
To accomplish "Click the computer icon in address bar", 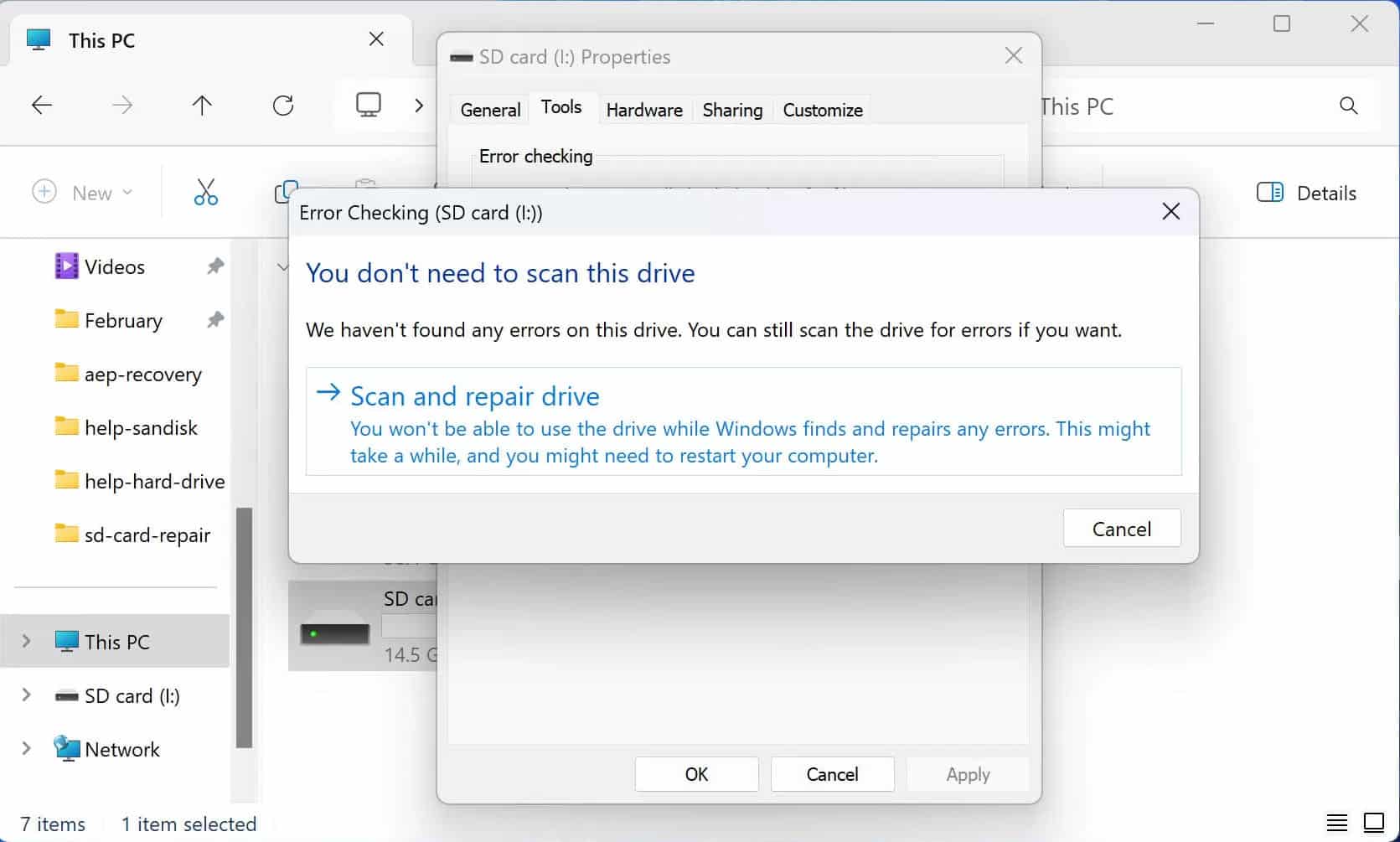I will point(369,105).
